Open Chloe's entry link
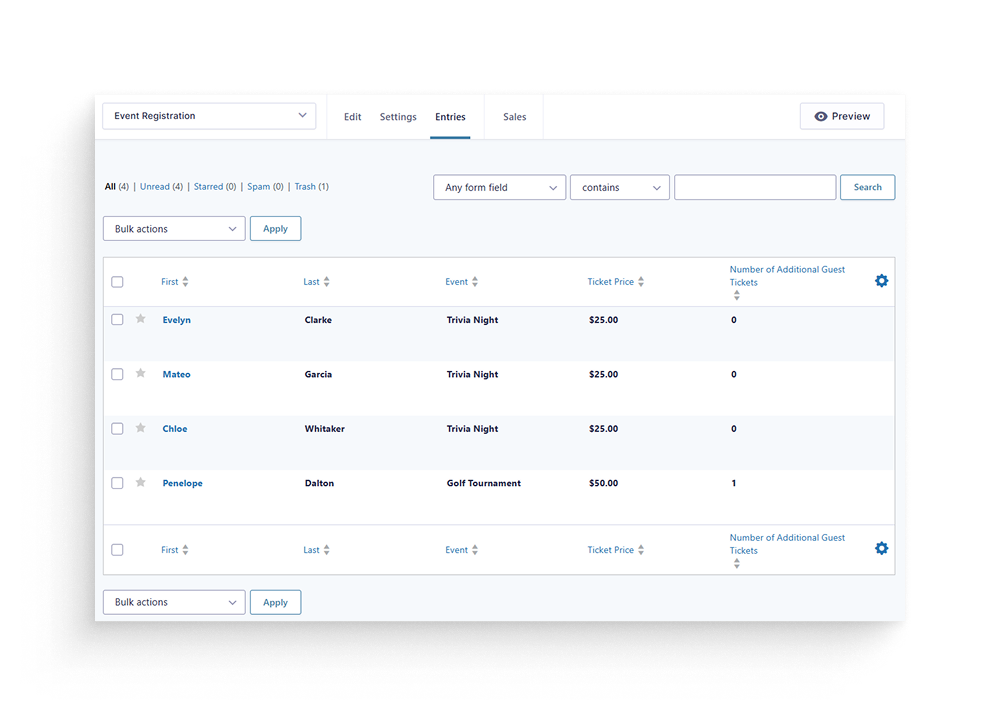This screenshot has width=1001, height=725. pos(174,428)
